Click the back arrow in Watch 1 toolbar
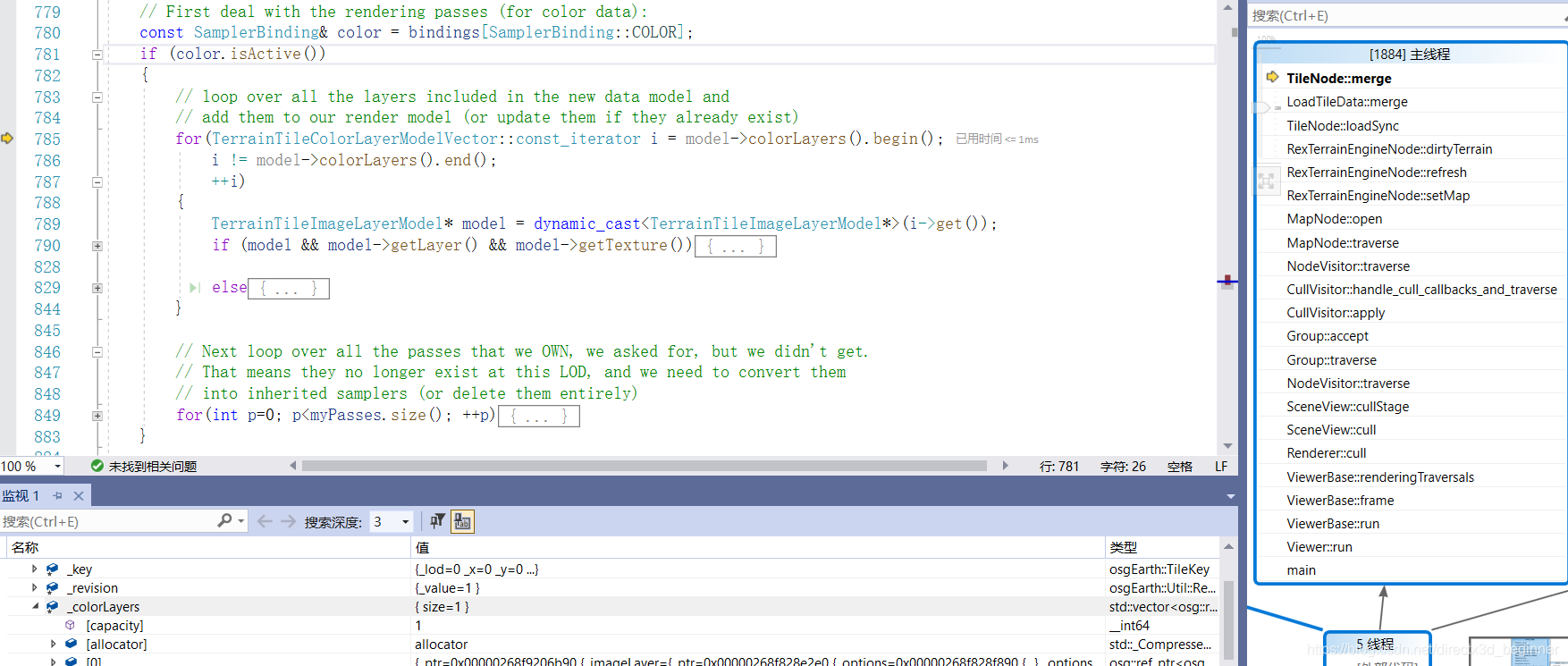Image resolution: width=1568 pixels, height=666 pixels. point(265,521)
